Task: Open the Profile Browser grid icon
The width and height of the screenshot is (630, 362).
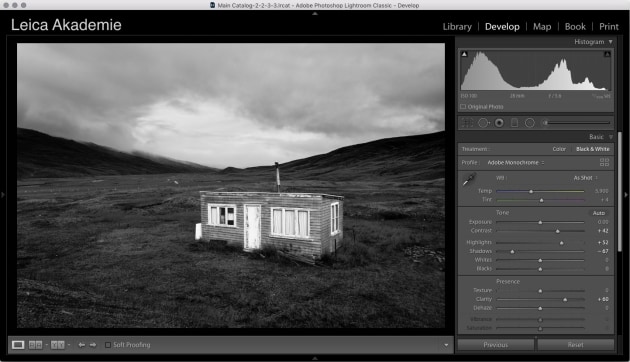Action: [604, 162]
